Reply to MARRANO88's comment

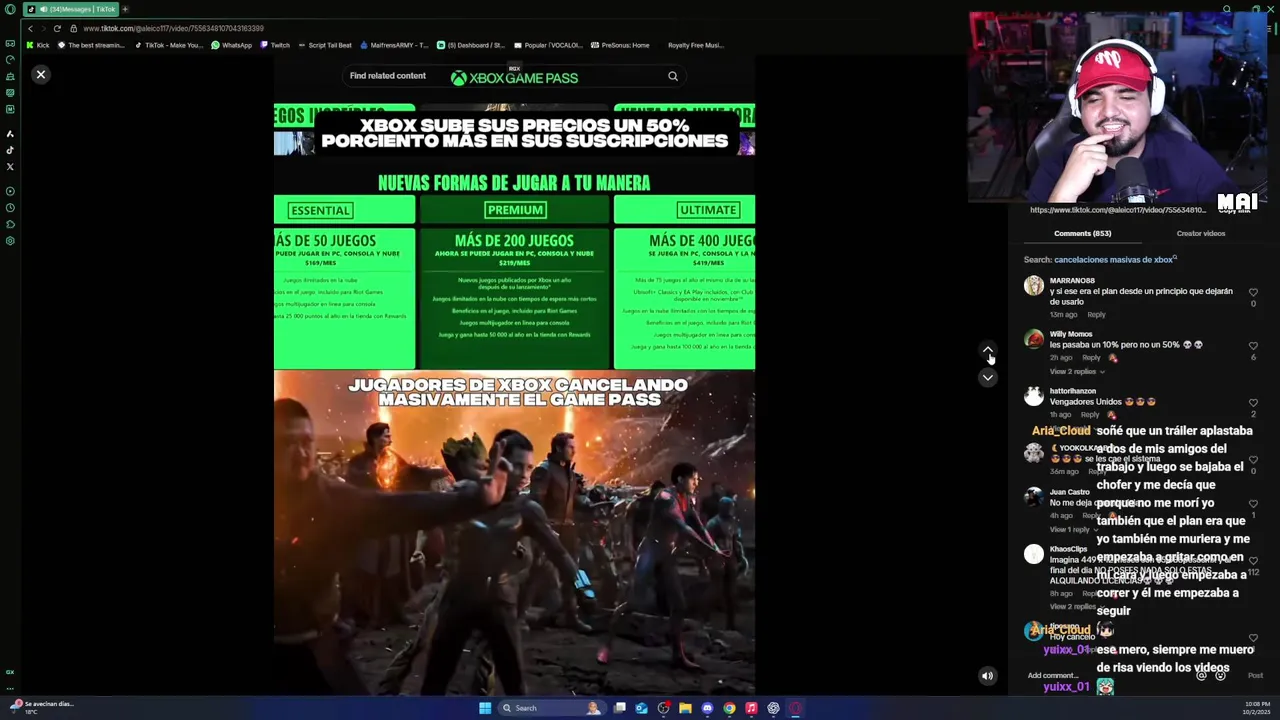coord(1096,315)
